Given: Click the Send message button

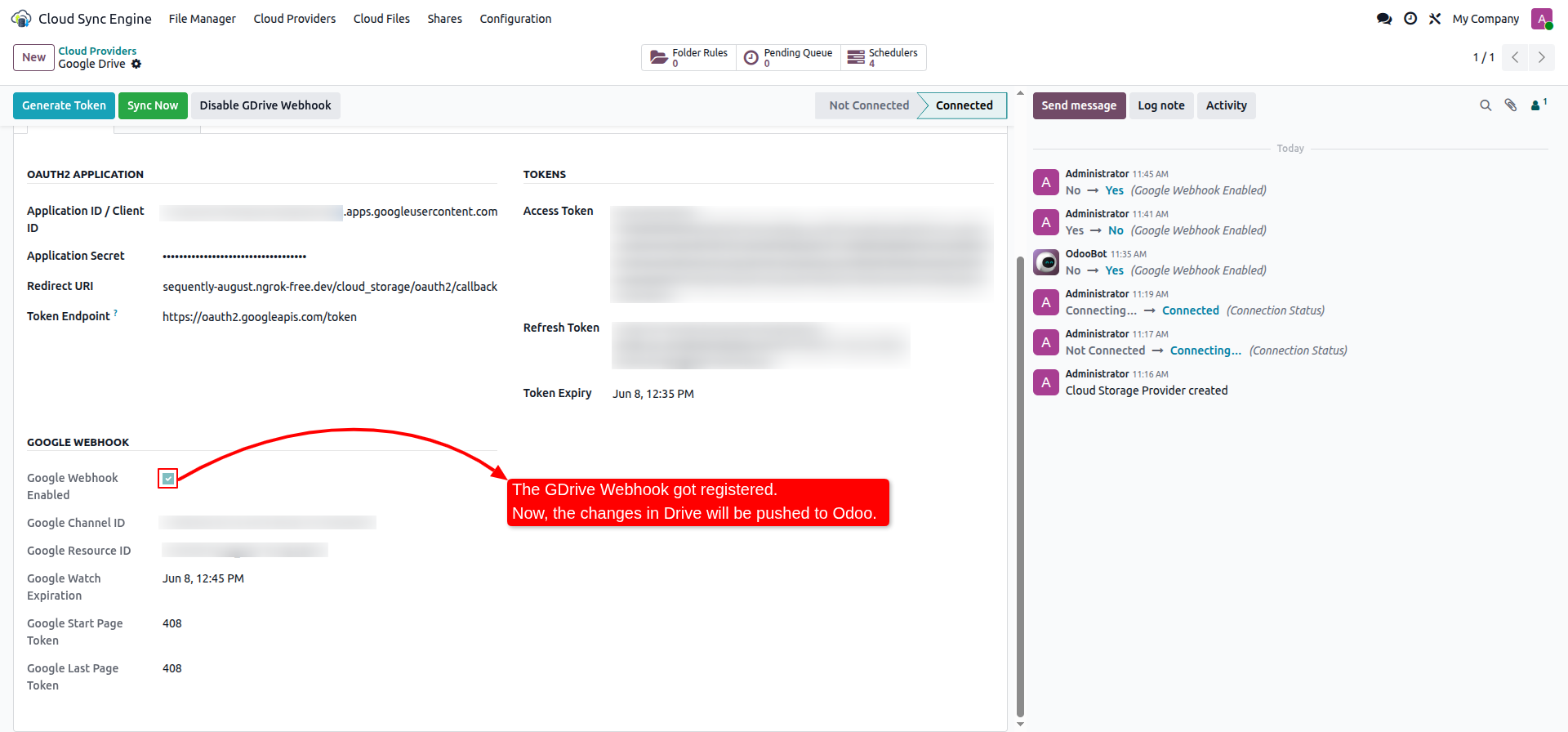Looking at the screenshot, I should pos(1079,105).
